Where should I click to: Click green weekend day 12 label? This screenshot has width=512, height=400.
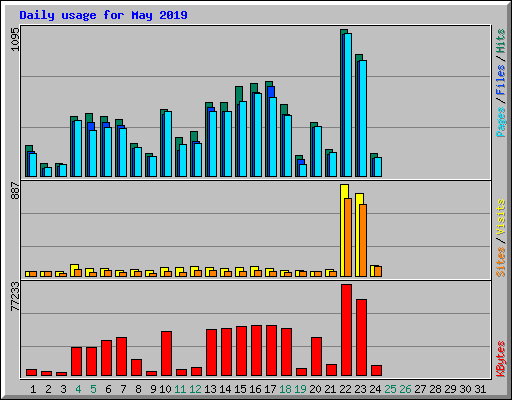(x=195, y=389)
